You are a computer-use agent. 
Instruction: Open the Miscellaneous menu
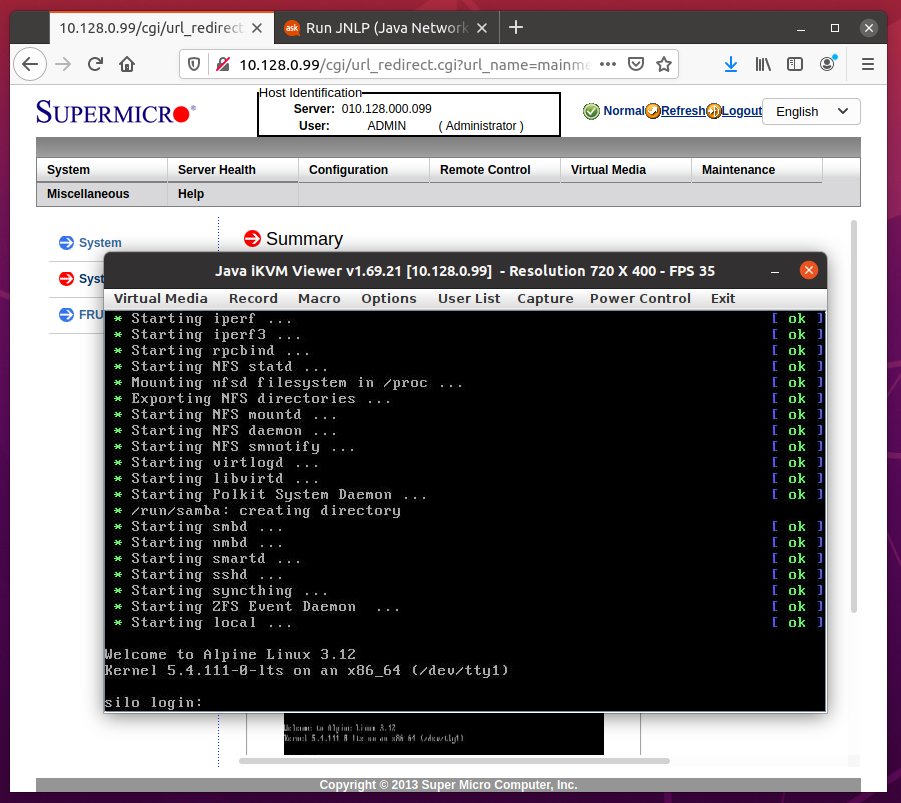(x=102, y=194)
